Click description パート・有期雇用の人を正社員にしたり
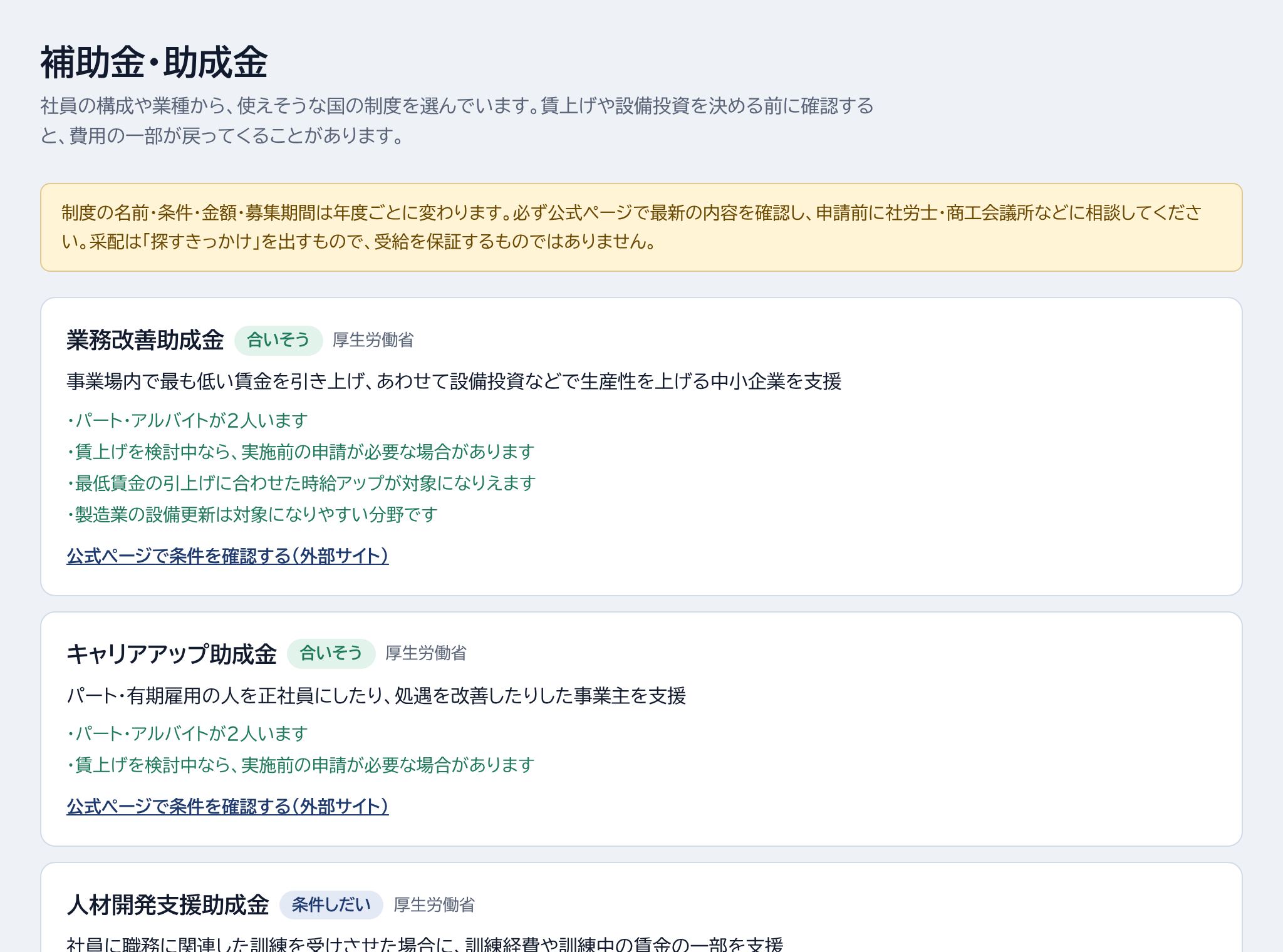 [x=377, y=695]
